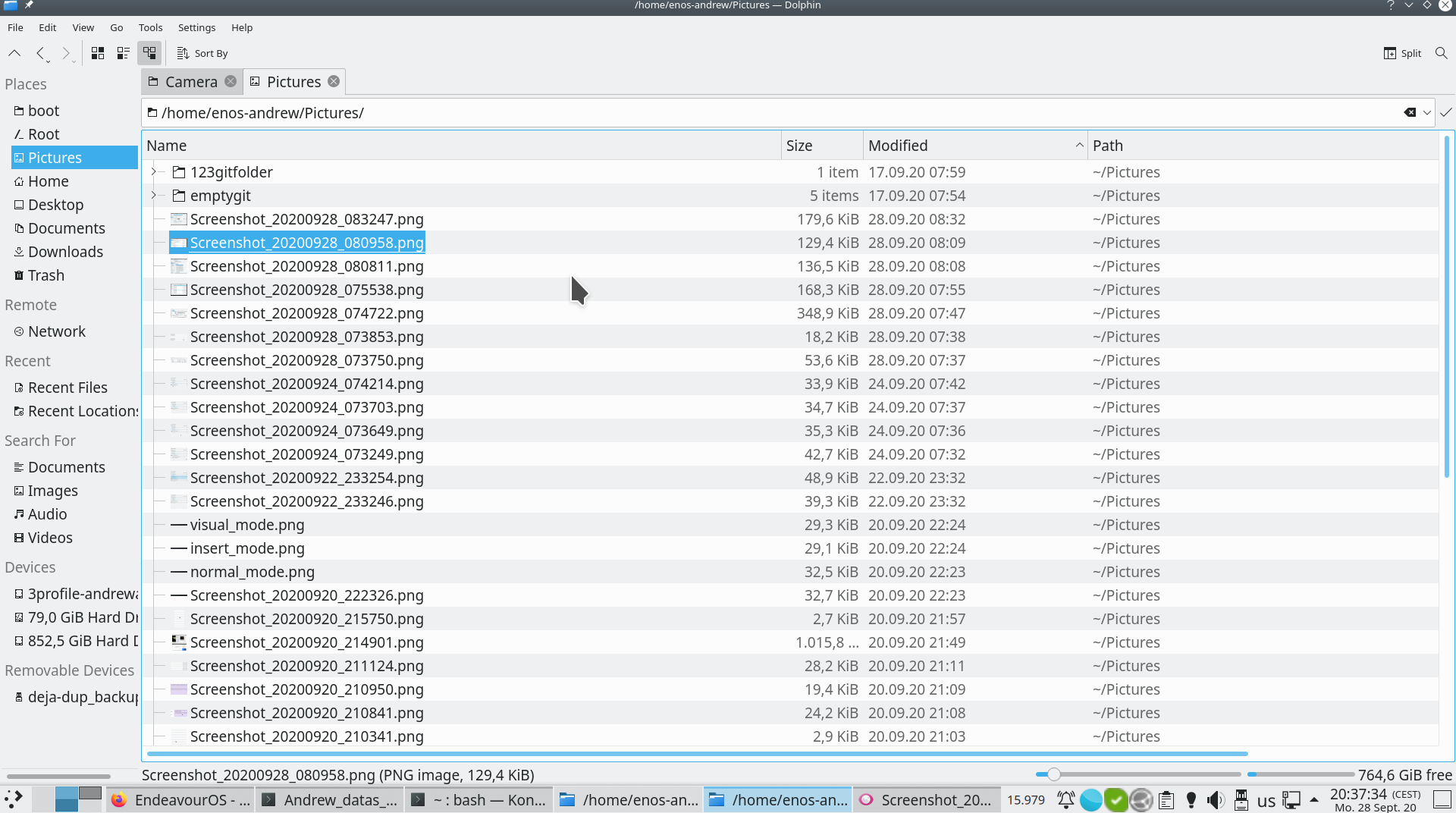Screen dimensions: 1456x813
Task: Navigate back in folder history
Action: (x=40, y=53)
